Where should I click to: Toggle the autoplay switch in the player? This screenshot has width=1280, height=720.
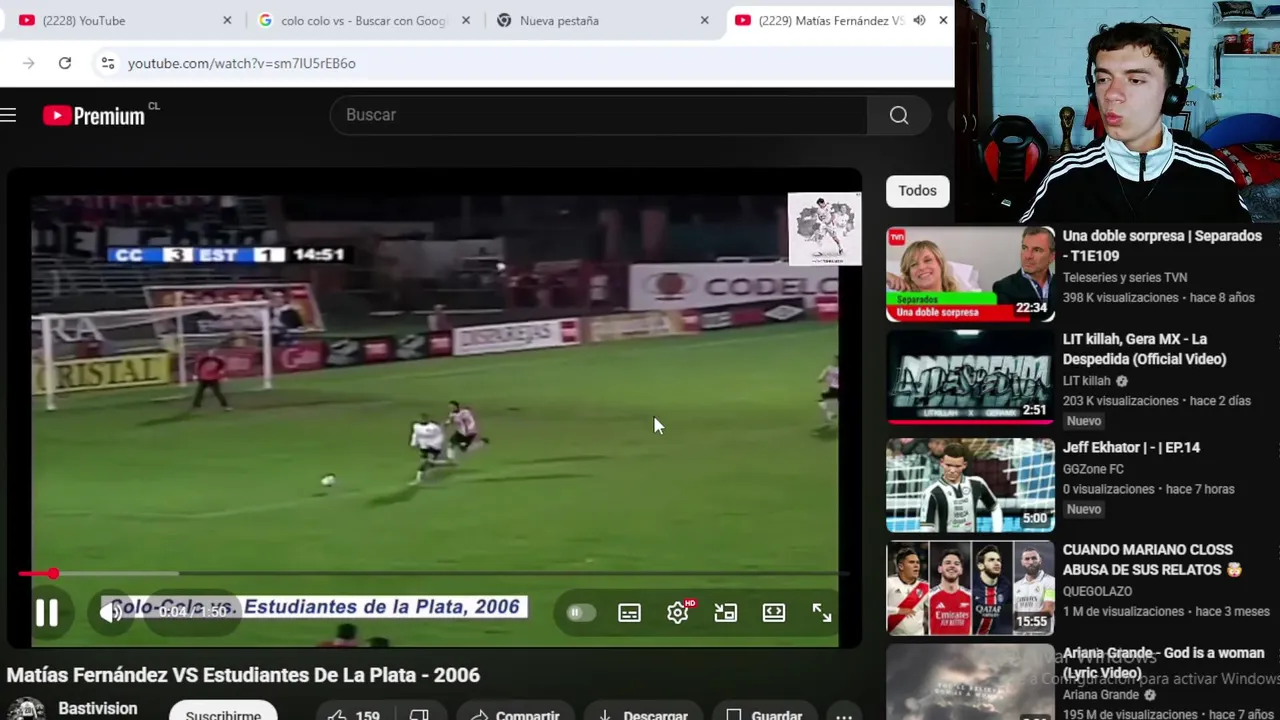coord(580,613)
